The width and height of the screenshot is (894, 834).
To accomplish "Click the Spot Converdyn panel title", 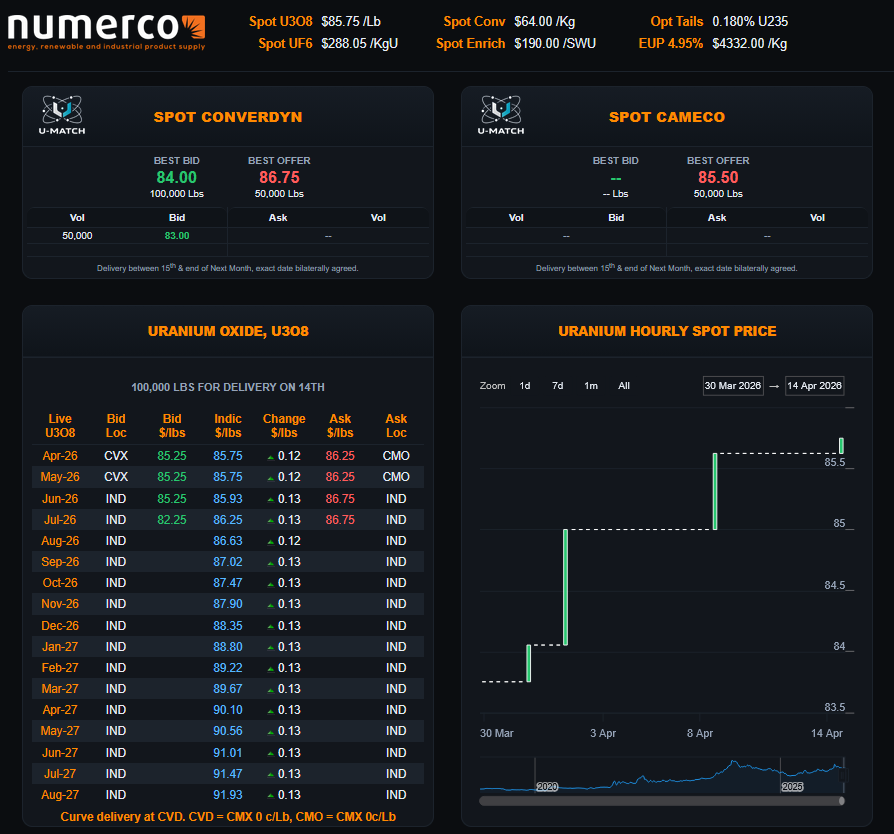I will pyautogui.click(x=227, y=117).
